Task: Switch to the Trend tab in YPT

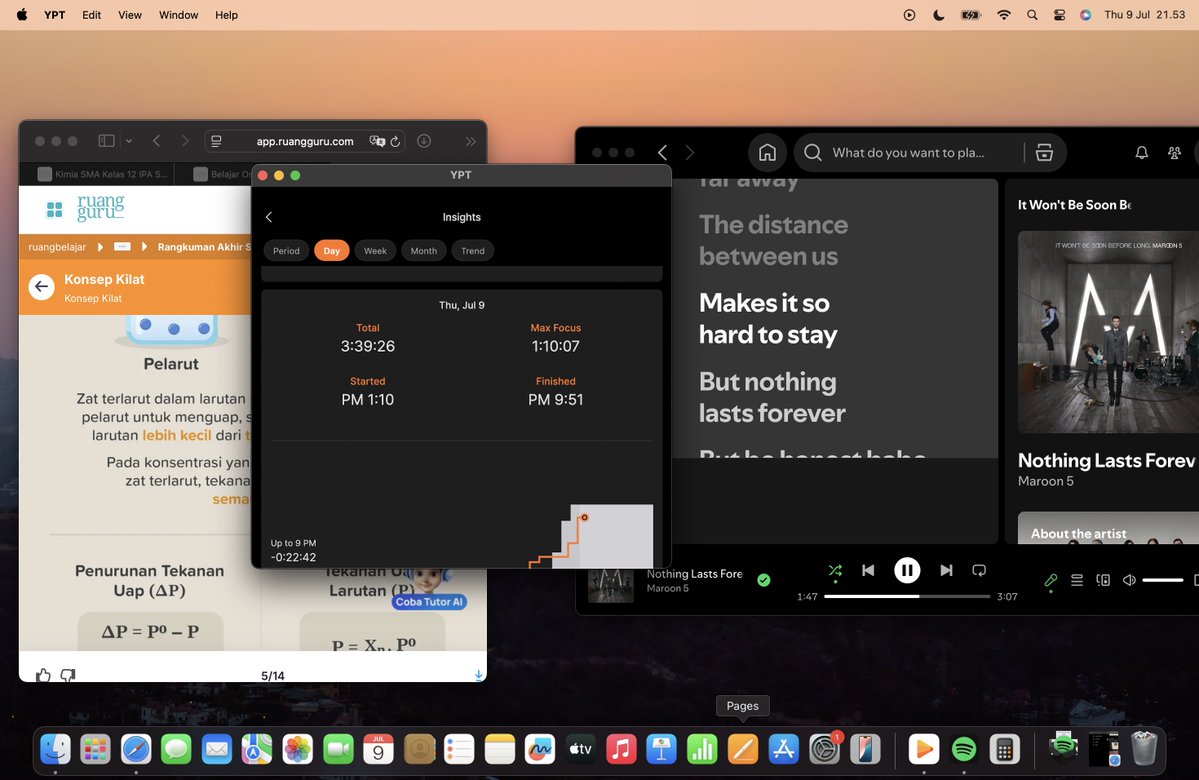Action: (x=473, y=251)
